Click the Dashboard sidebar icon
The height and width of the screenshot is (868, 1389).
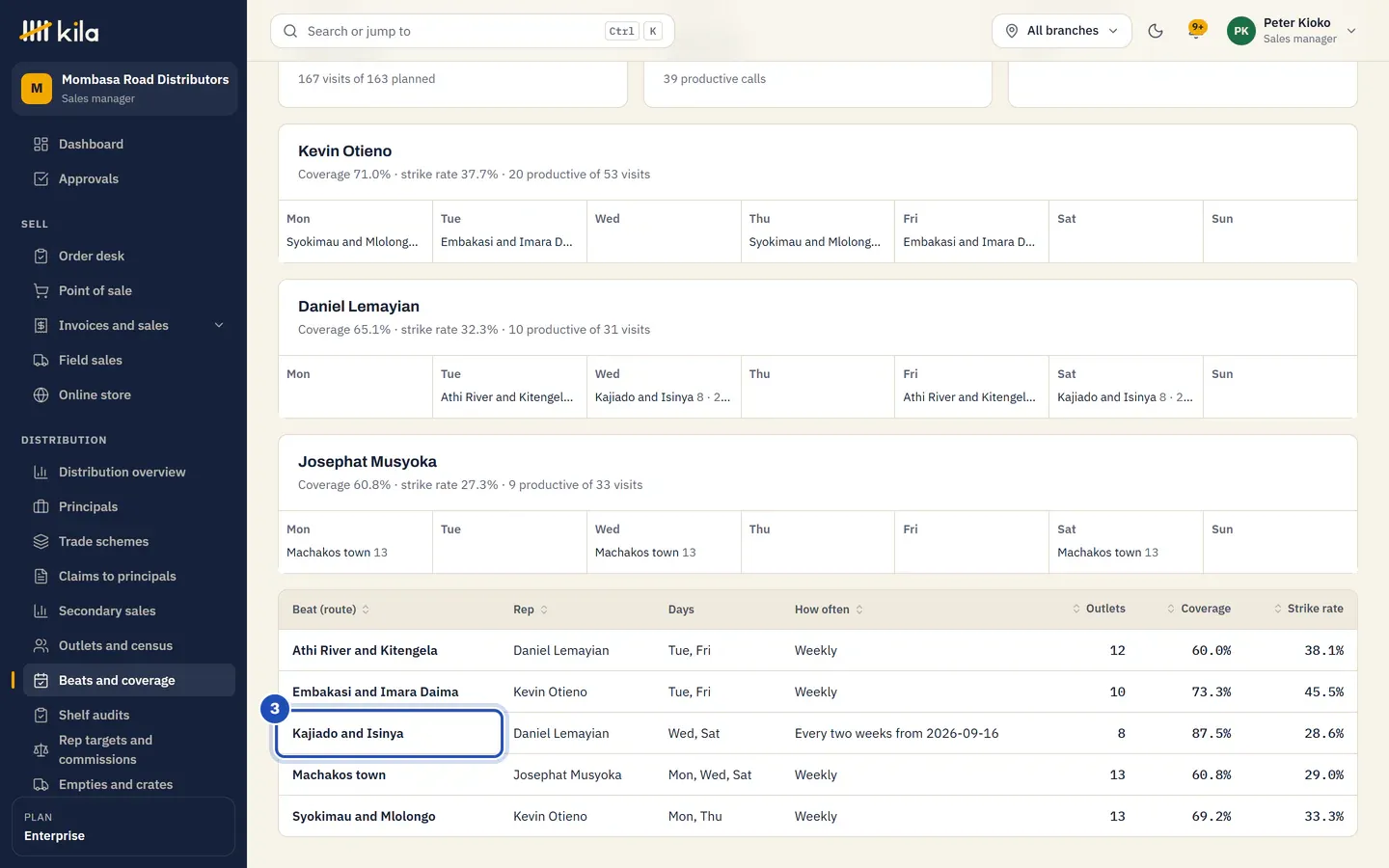point(41,144)
